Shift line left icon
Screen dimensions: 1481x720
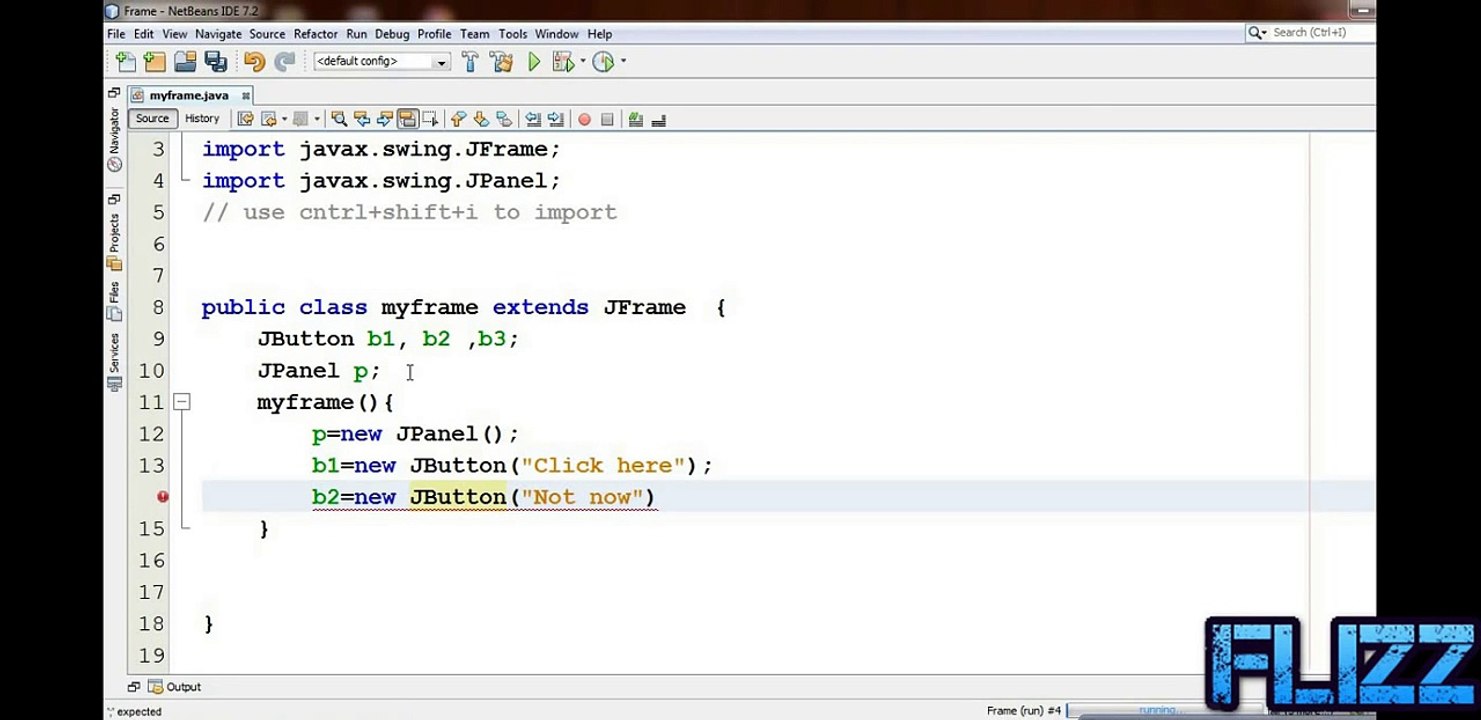pyautogui.click(x=533, y=119)
